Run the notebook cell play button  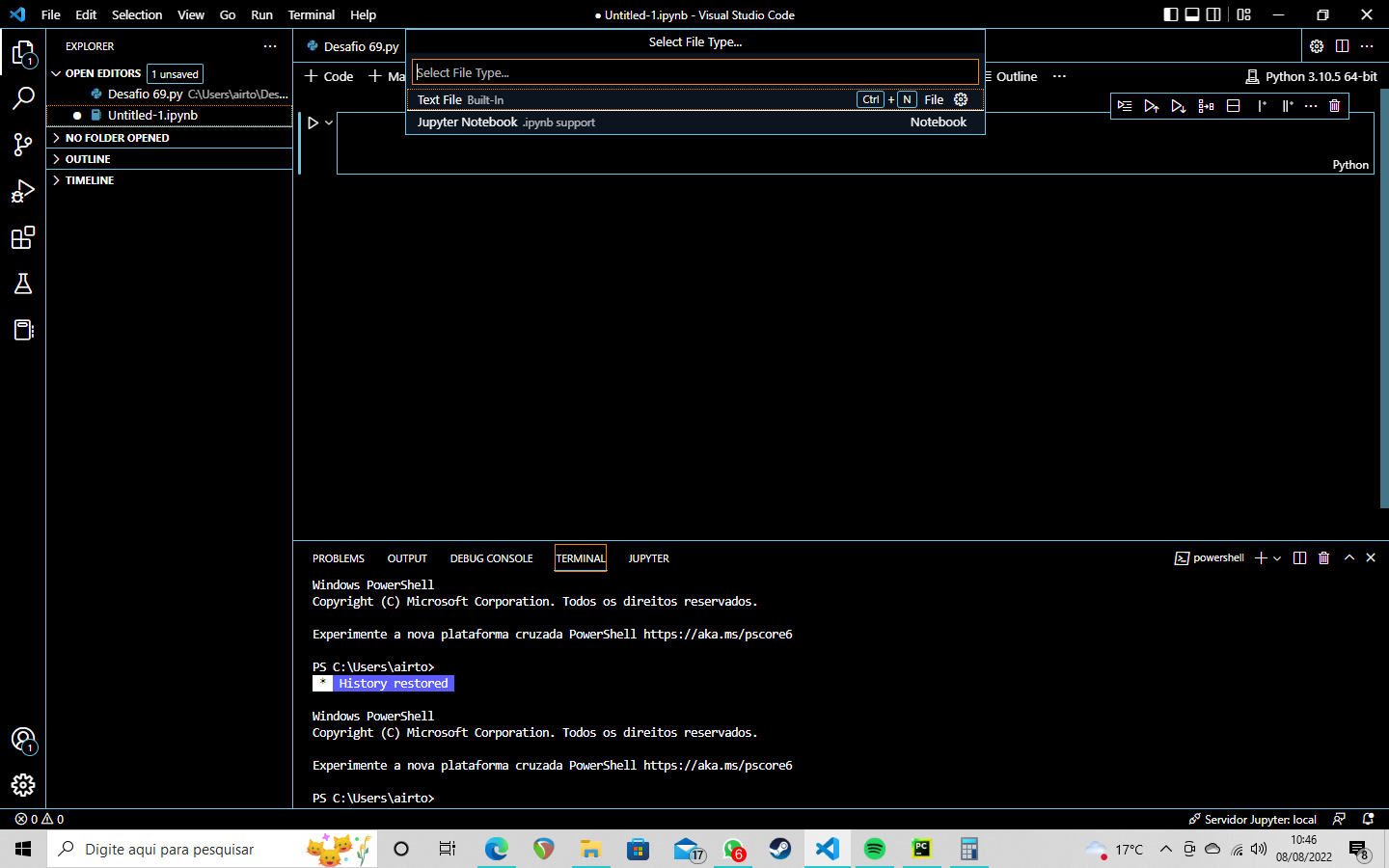(x=313, y=122)
